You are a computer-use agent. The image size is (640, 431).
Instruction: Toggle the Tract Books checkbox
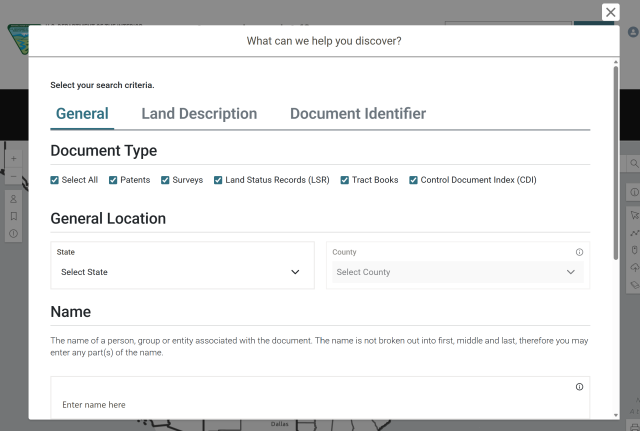point(344,180)
